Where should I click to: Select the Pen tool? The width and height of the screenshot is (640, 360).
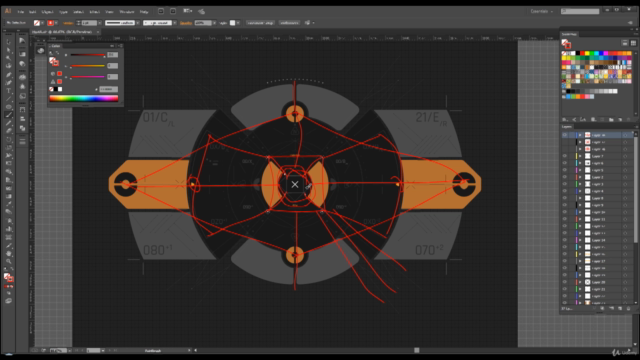coord(9,74)
